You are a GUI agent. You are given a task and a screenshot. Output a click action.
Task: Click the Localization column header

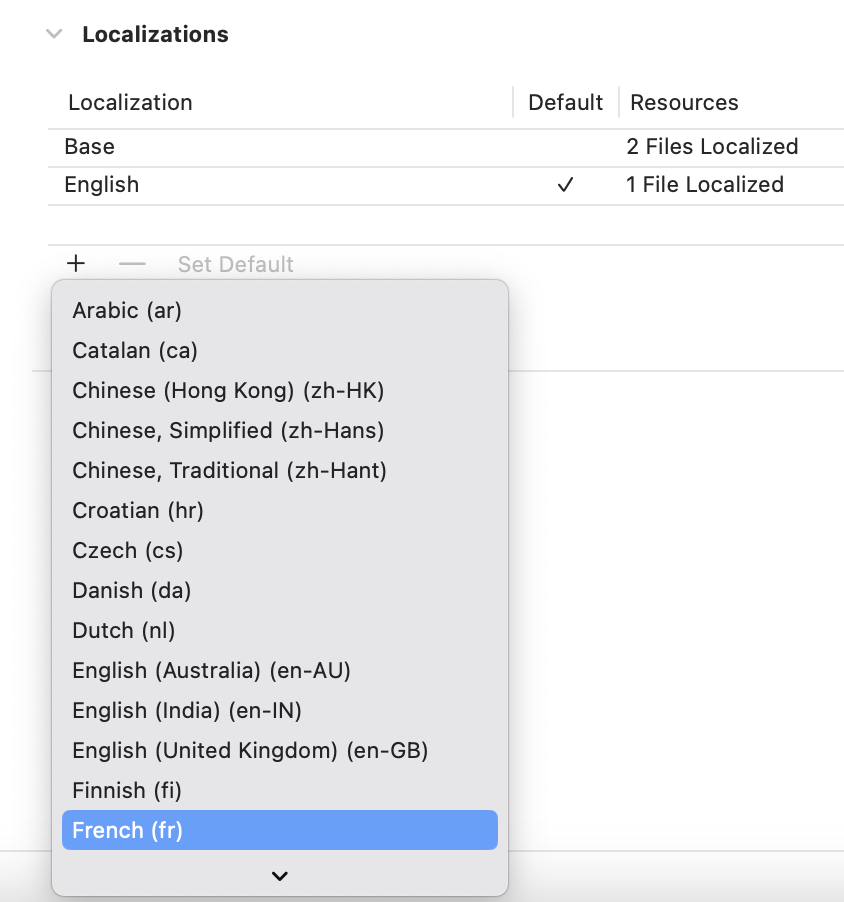tap(130, 102)
